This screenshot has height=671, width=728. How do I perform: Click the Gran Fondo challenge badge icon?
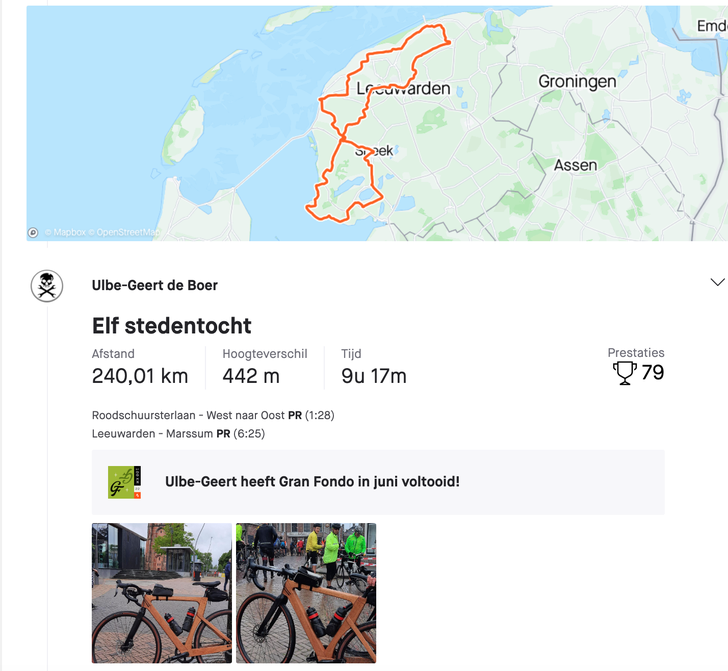point(125,482)
